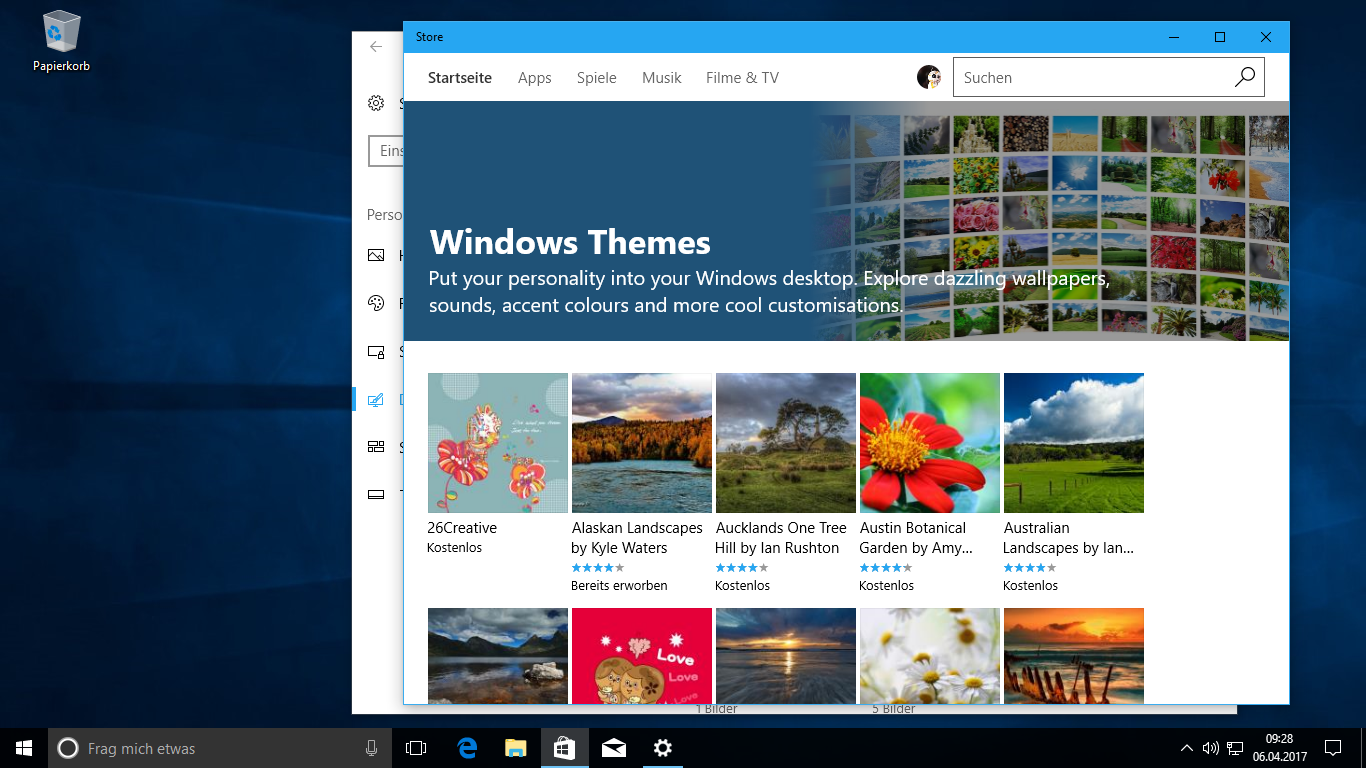Open the user account avatar in Store

click(929, 77)
